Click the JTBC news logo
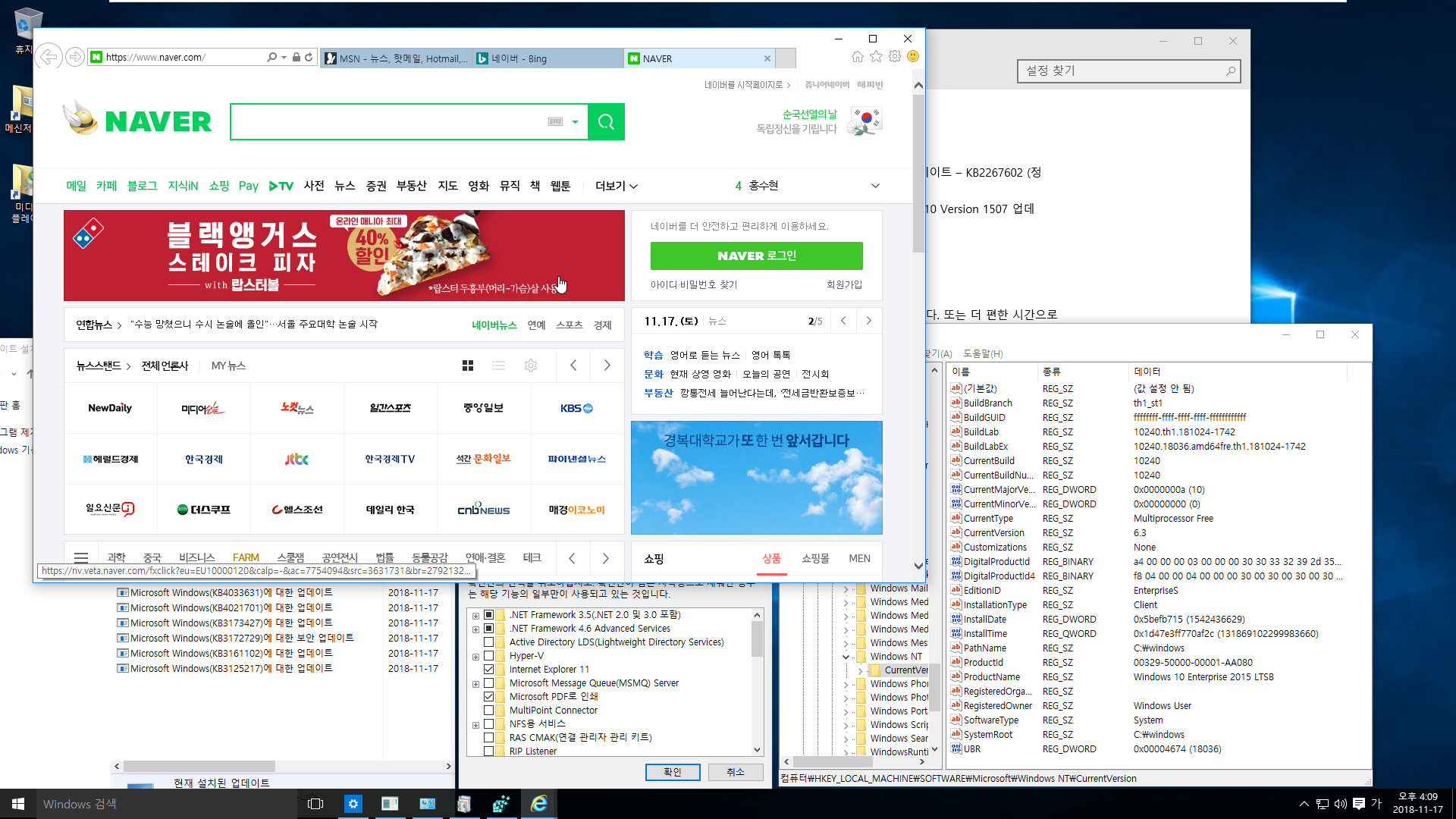Screen dimensions: 1456x819 [x=297, y=459]
